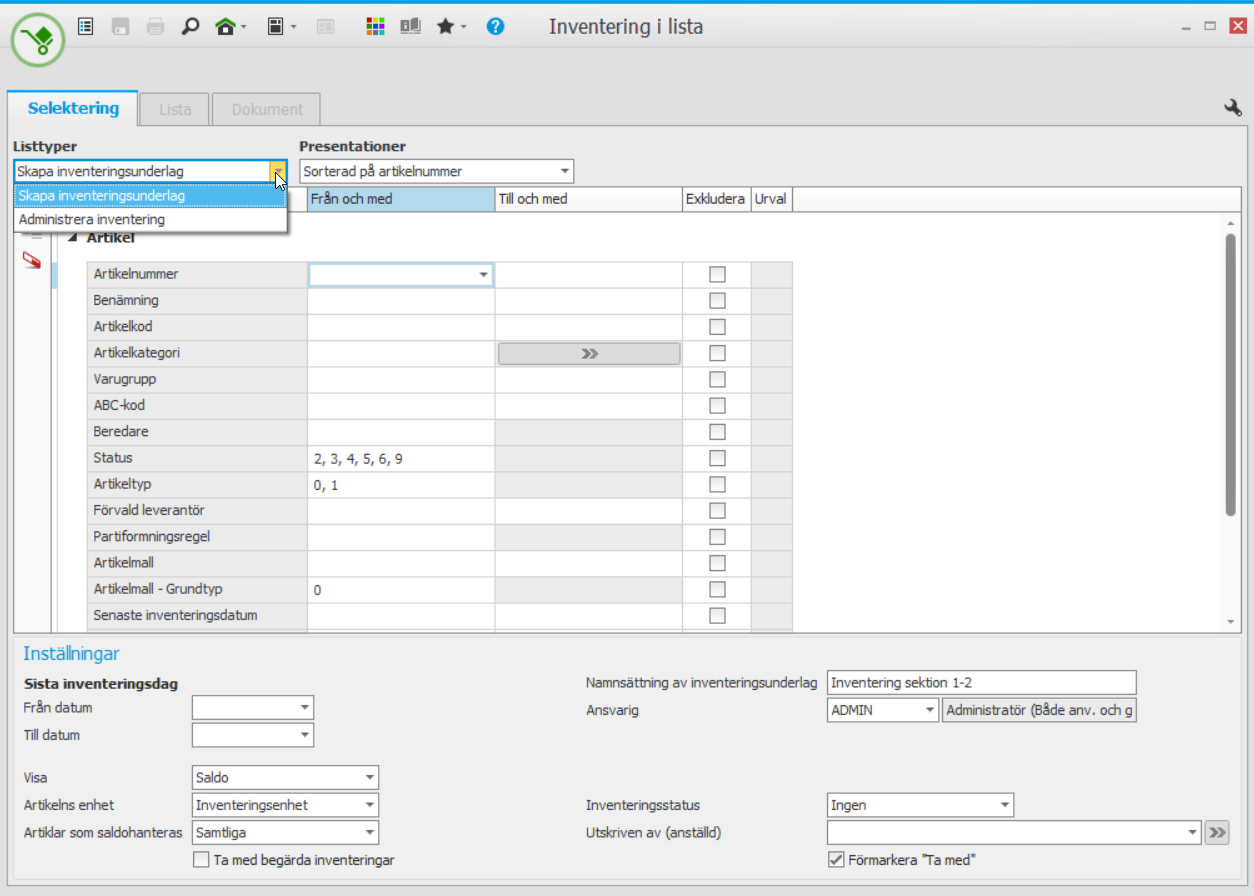Enable 'Ta med begärda inventeringar' checkbox
Viewport: 1254px width, 896px height.
(201, 859)
